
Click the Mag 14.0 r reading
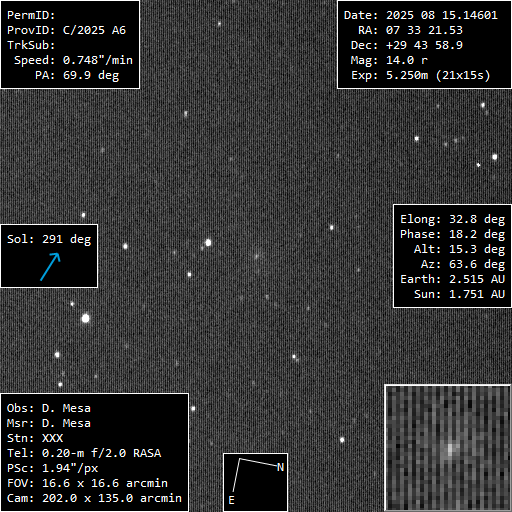tap(389, 60)
